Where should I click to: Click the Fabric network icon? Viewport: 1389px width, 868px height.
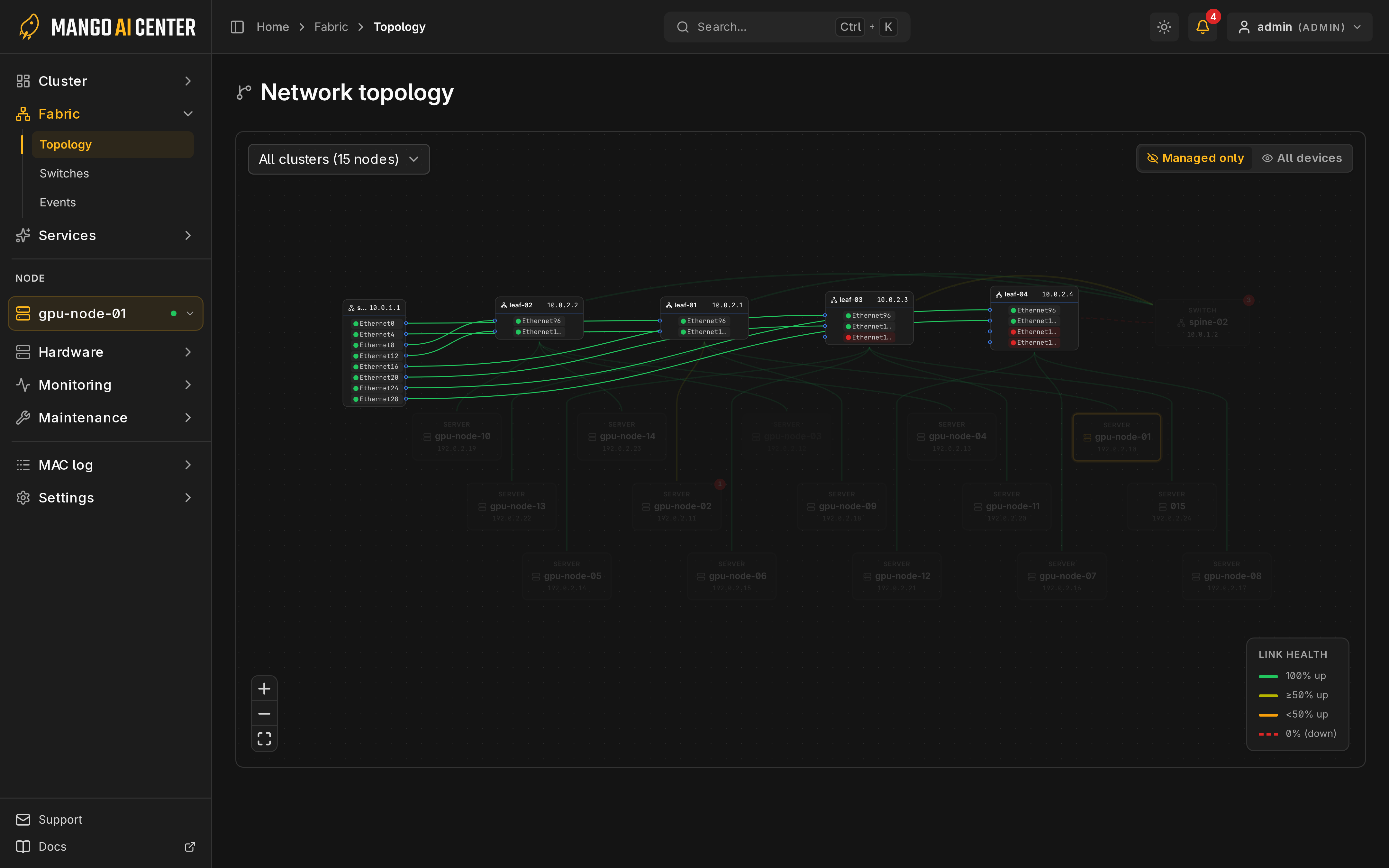coord(23,114)
